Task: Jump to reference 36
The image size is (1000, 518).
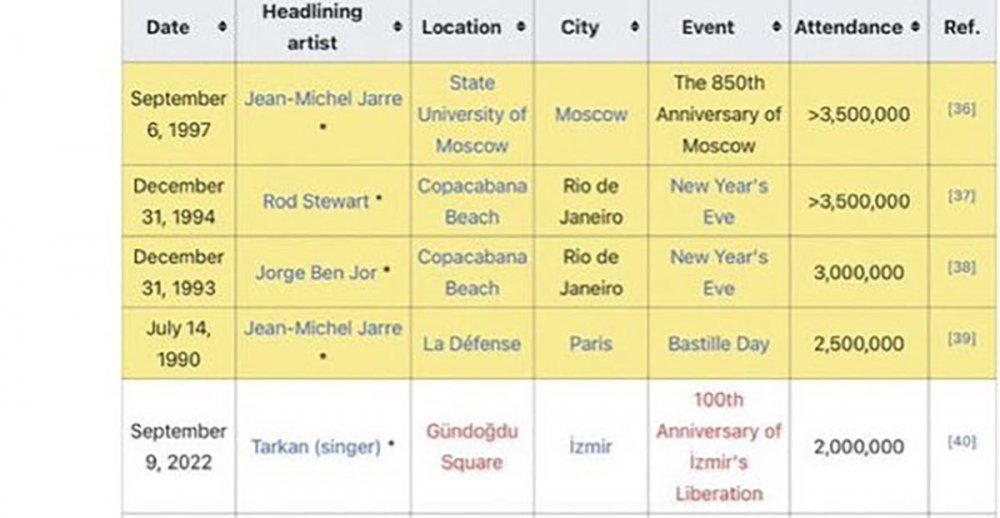Action: (961, 109)
